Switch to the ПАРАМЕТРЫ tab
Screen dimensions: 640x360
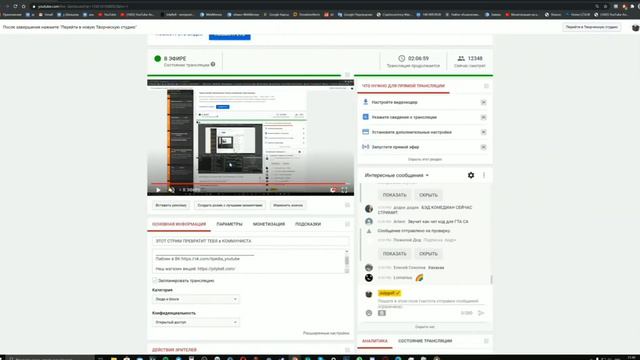coord(229,224)
